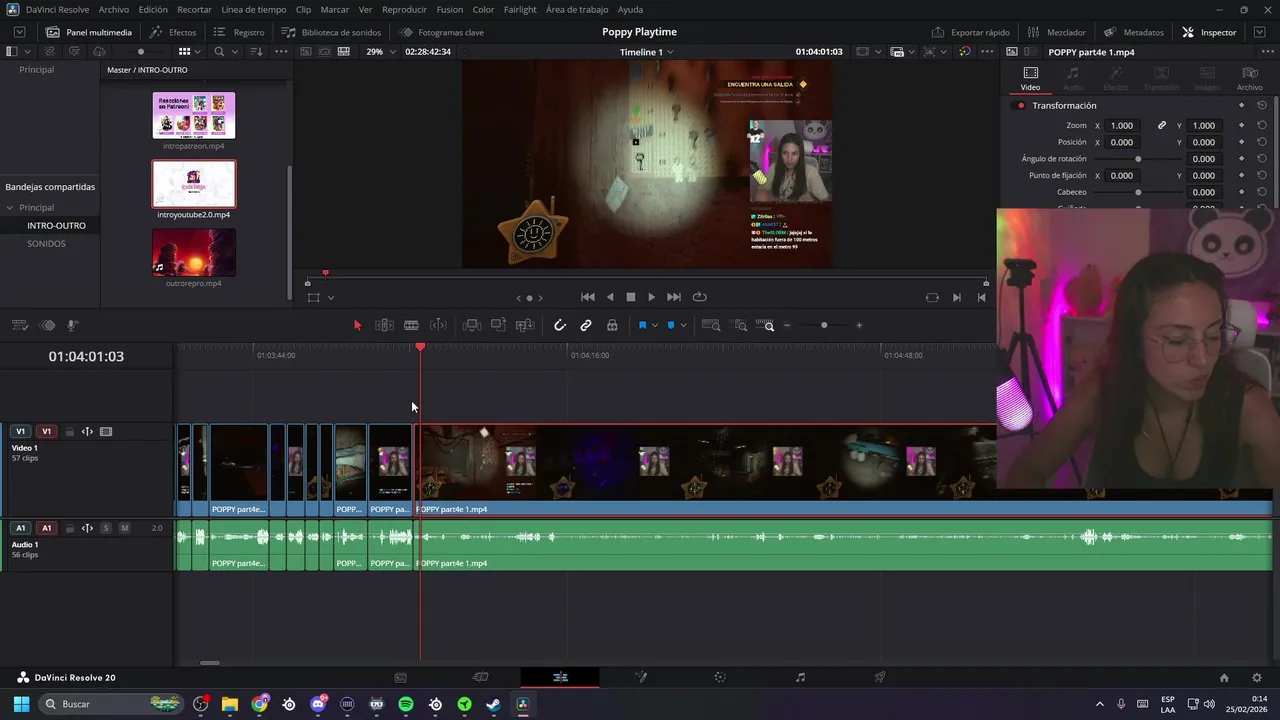Open the marker color dropdown arrow
1280x720 pixels.
tap(684, 325)
